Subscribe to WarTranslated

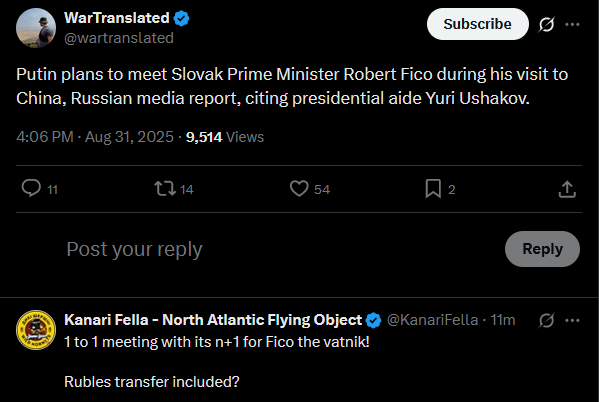click(x=478, y=24)
